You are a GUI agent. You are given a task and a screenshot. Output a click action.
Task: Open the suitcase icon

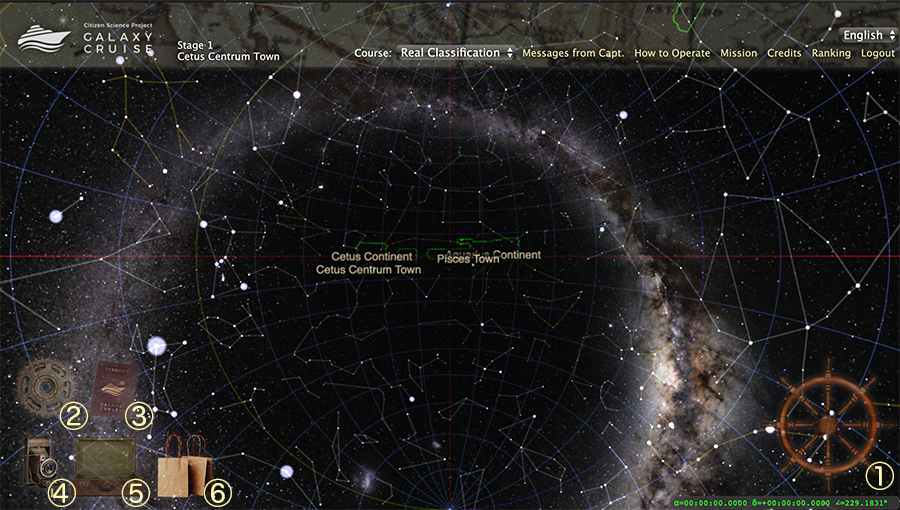click(106, 465)
